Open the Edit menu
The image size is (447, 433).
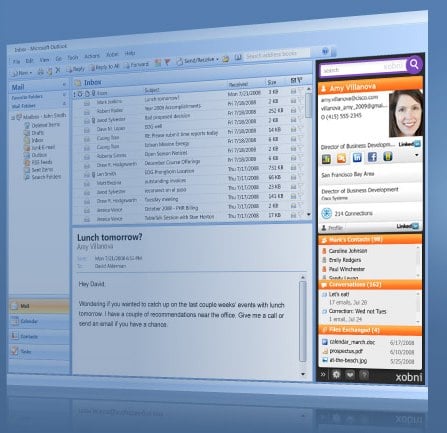pos(30,61)
